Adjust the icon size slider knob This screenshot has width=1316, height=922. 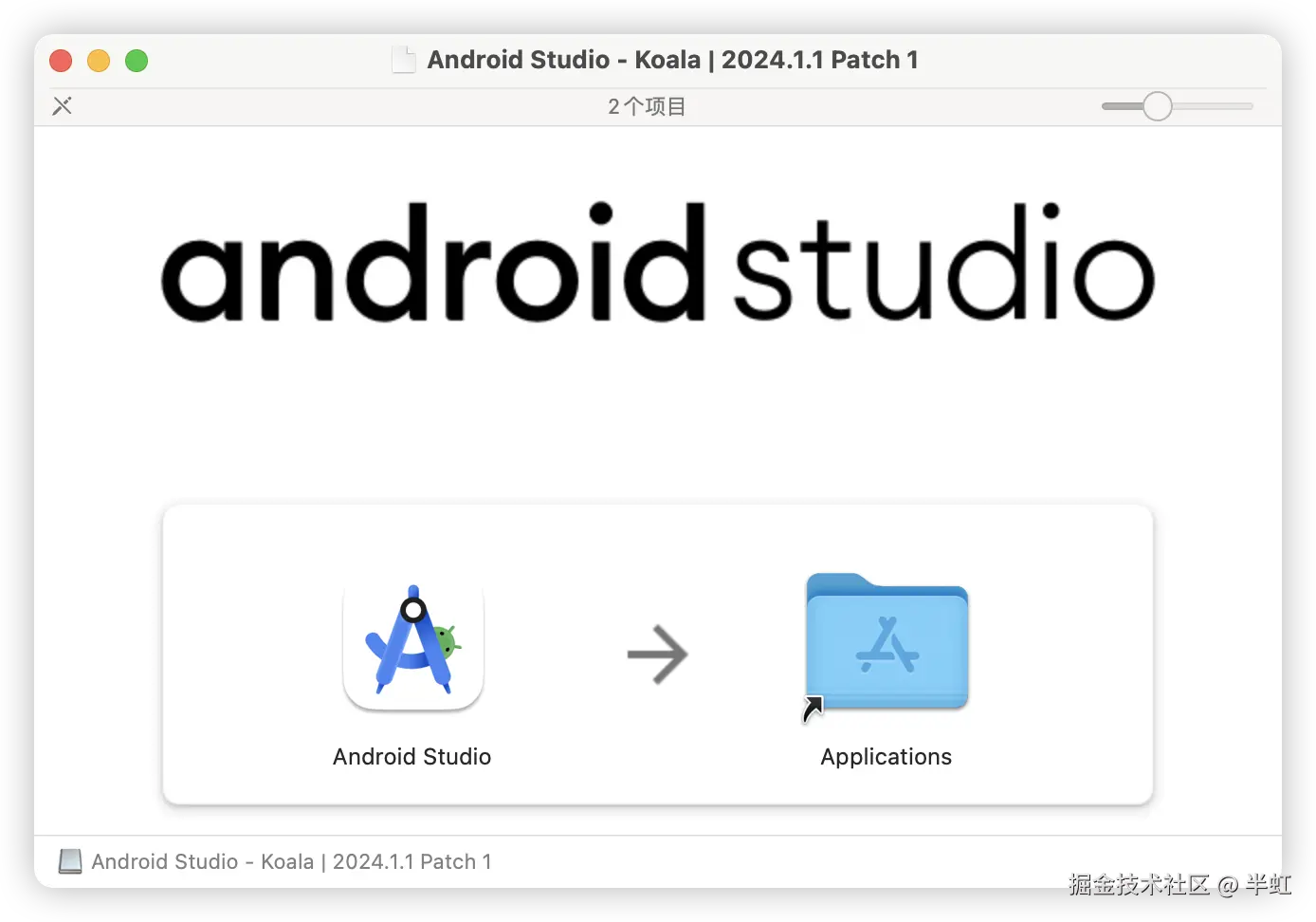[x=1157, y=106]
